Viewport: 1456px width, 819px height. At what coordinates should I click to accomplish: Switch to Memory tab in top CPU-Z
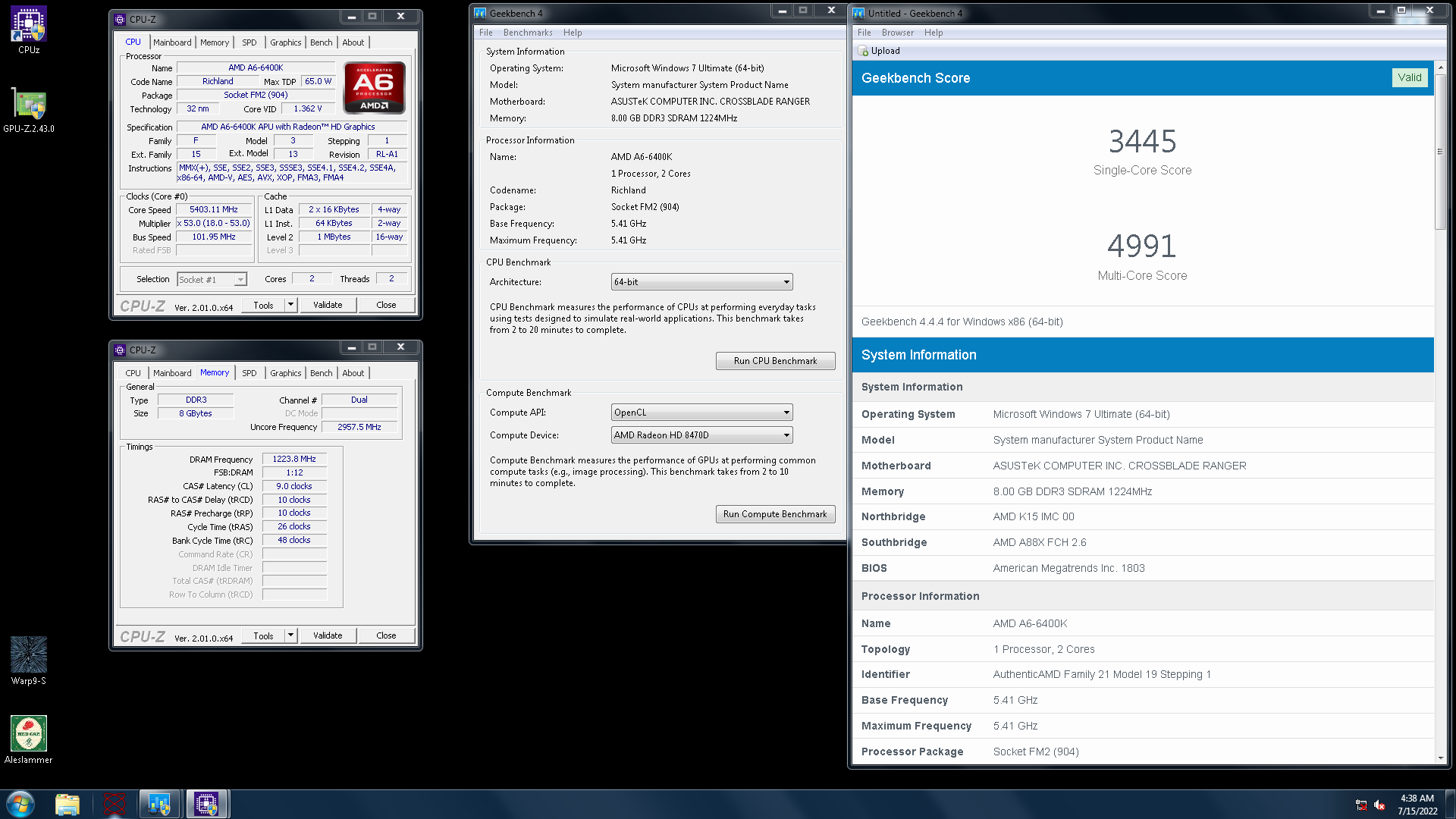(x=215, y=42)
